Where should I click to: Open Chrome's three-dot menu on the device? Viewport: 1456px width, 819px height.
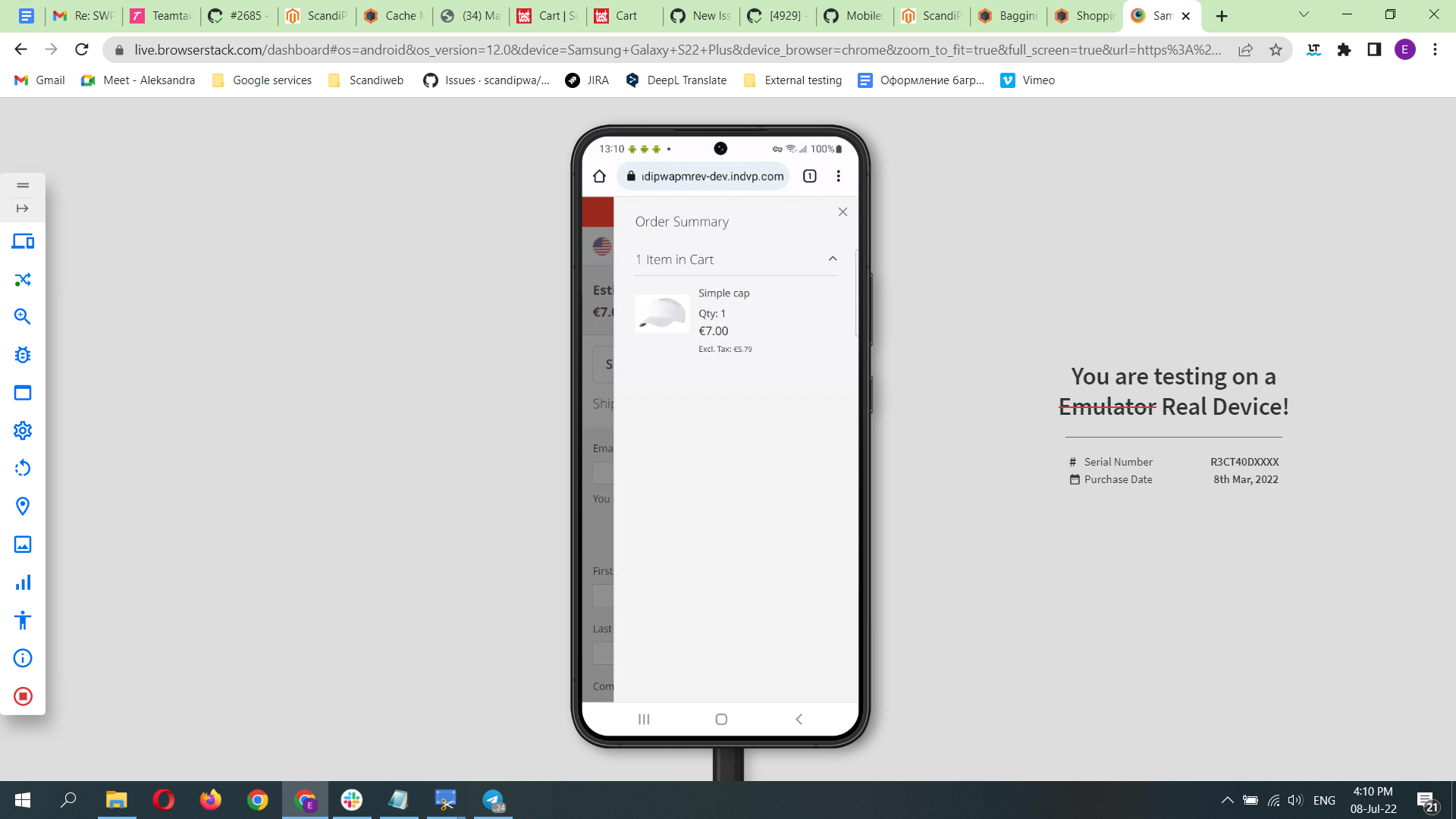[x=839, y=175]
